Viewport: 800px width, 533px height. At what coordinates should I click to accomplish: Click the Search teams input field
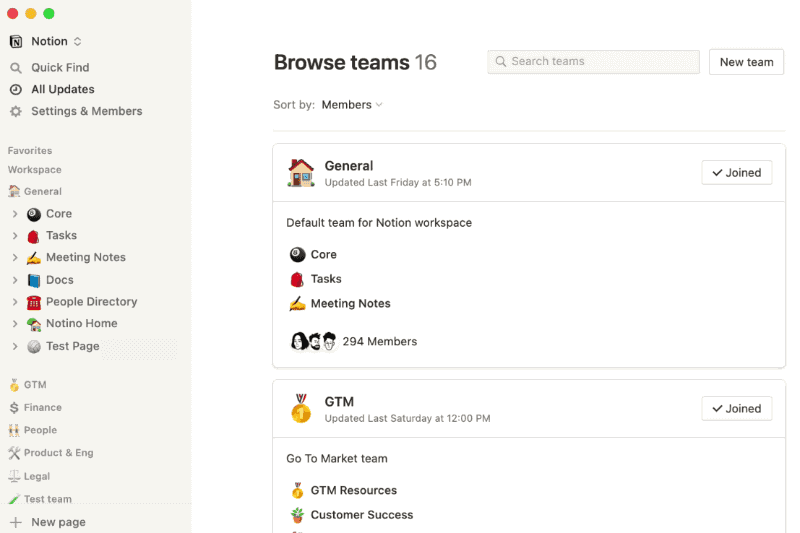click(593, 62)
